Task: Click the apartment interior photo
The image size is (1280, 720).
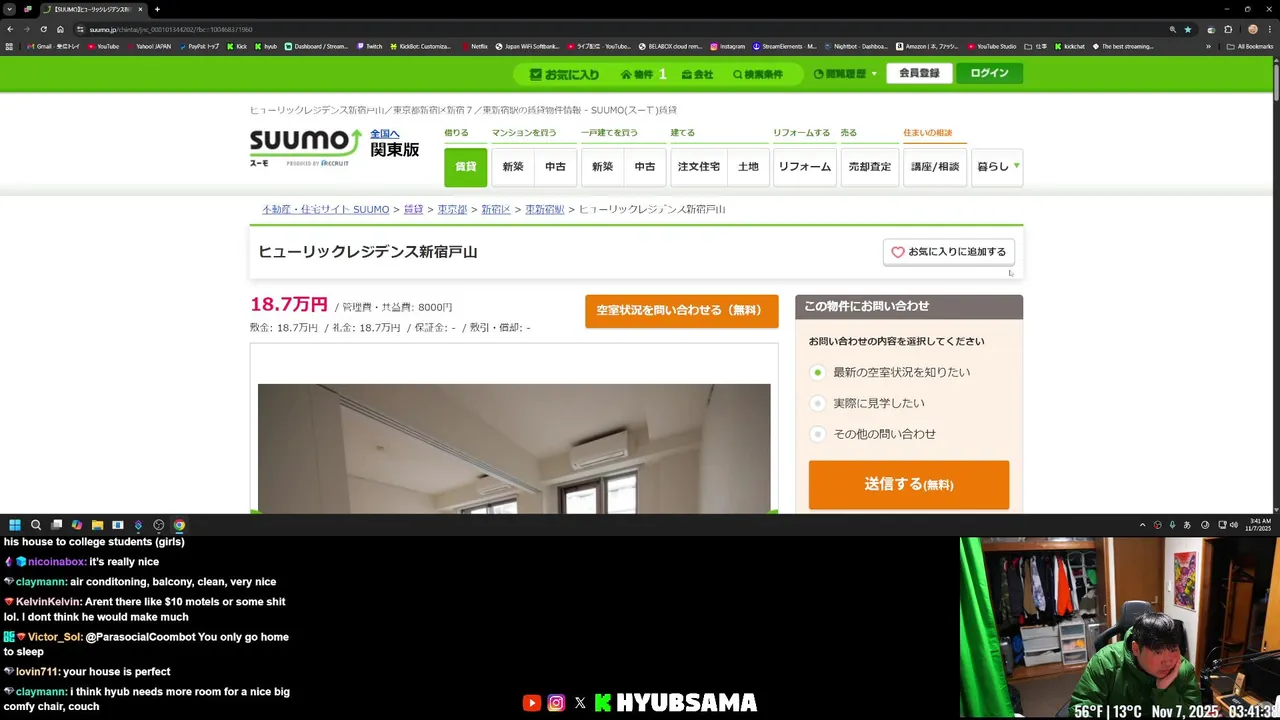Action: pyautogui.click(x=514, y=448)
